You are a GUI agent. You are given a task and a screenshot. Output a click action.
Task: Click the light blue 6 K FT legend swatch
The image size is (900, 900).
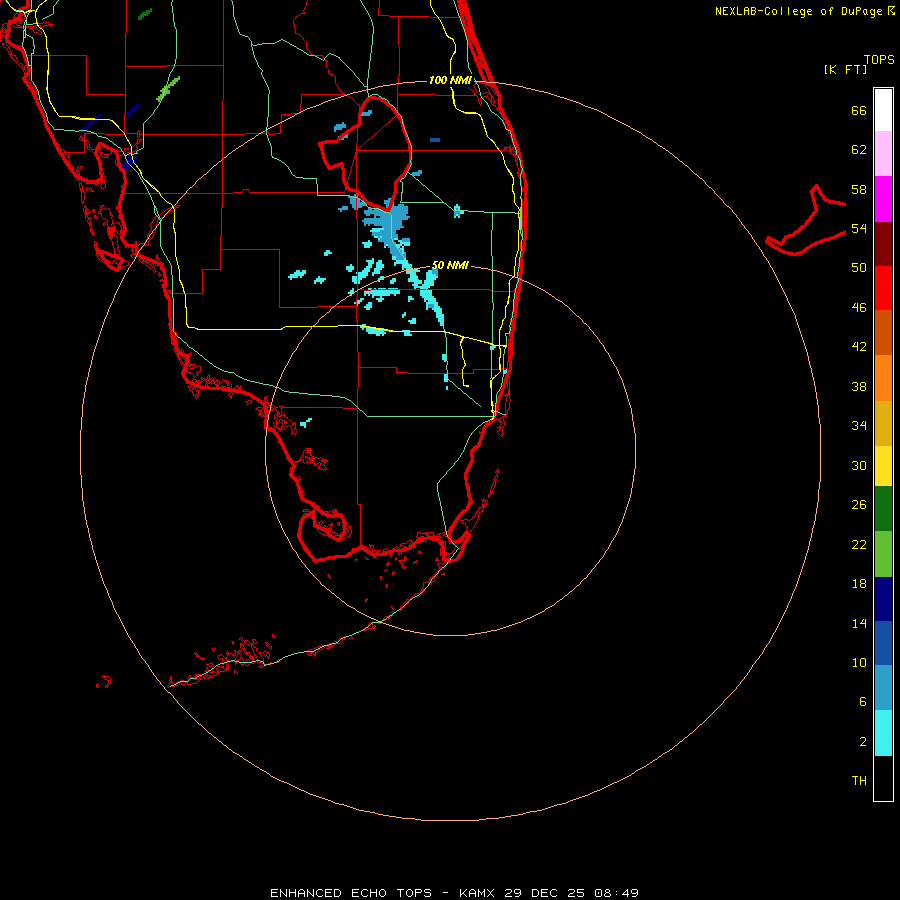(x=883, y=688)
